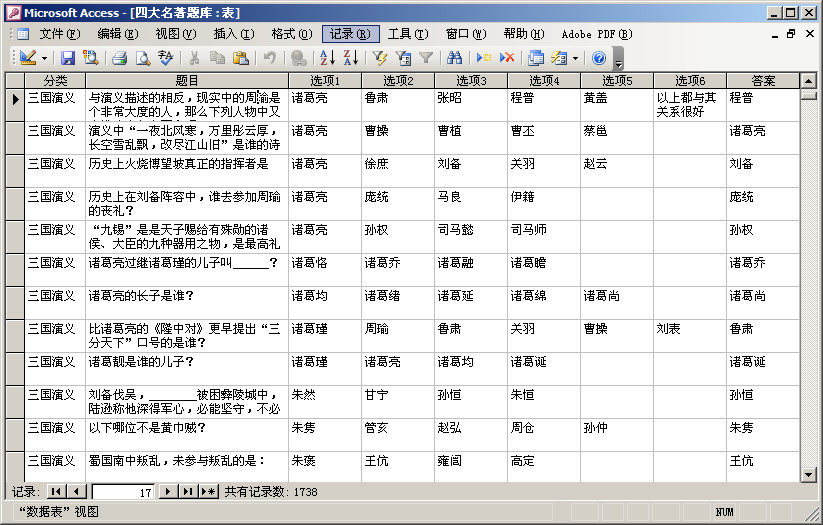Select the 选项2 column header

pyautogui.click(x=398, y=80)
